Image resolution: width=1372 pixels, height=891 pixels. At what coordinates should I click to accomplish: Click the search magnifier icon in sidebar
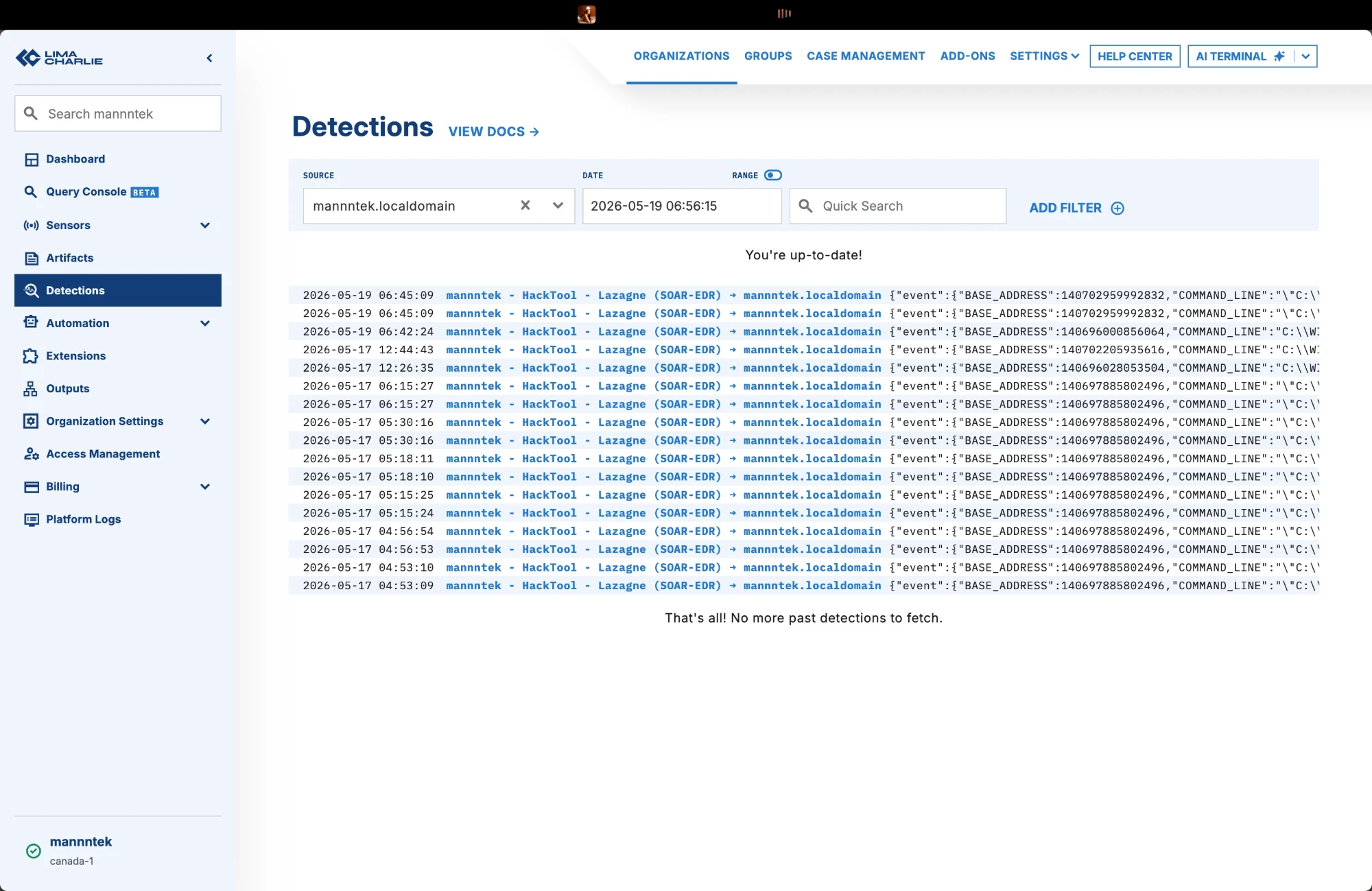coord(31,113)
